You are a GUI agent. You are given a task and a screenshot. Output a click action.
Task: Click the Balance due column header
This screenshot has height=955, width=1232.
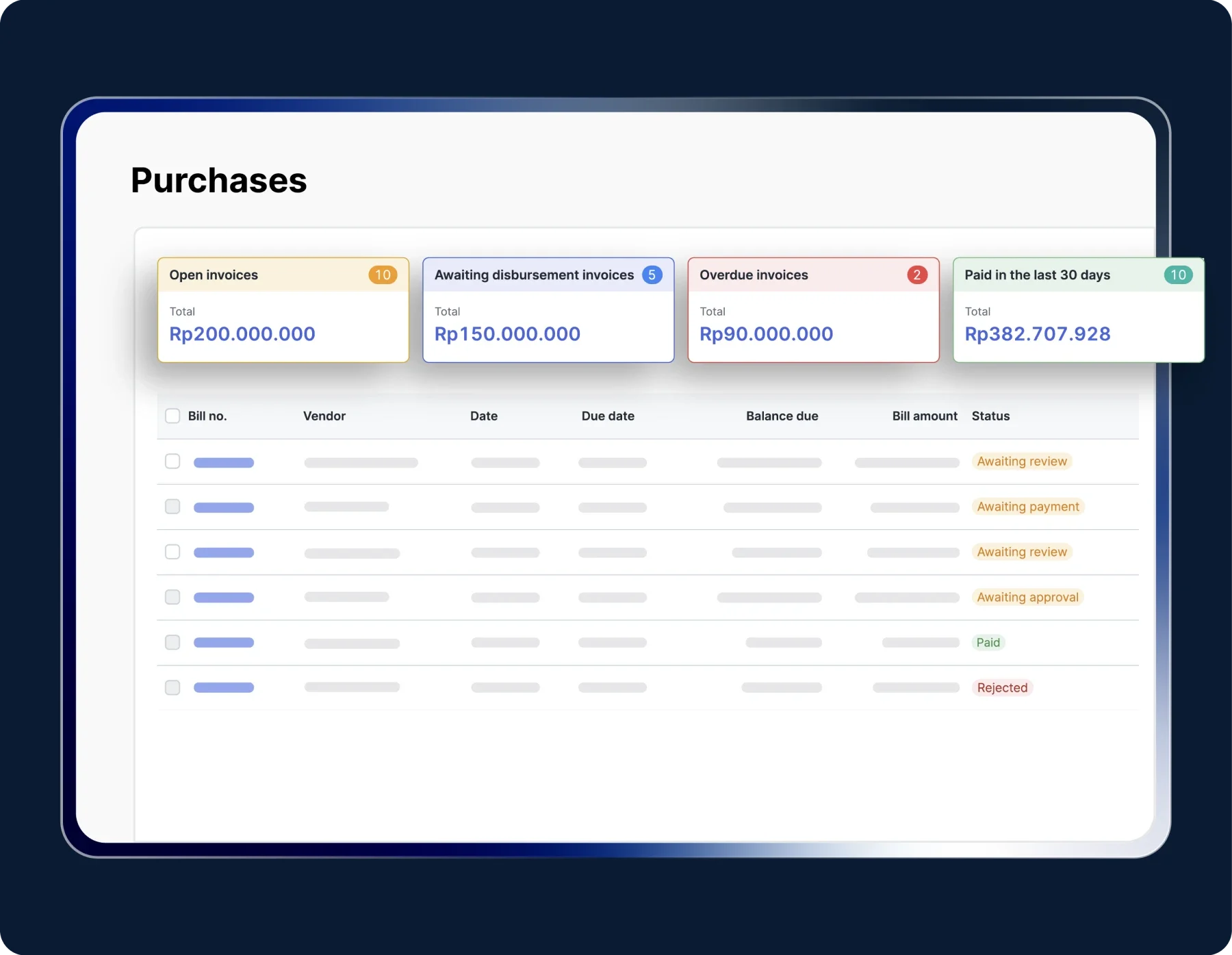tap(782, 416)
